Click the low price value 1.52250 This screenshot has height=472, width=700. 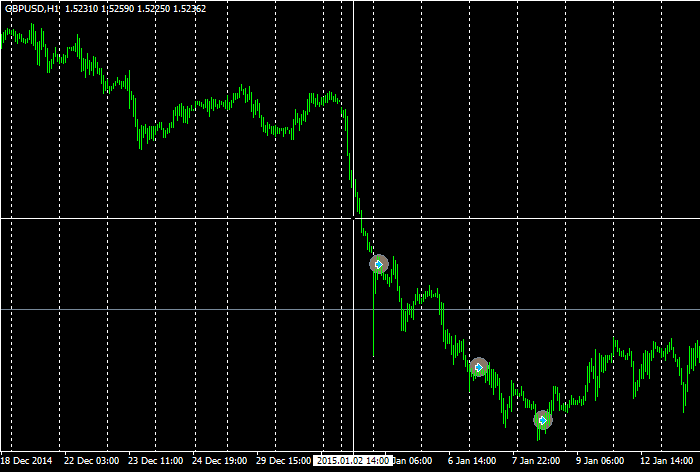click(x=153, y=8)
